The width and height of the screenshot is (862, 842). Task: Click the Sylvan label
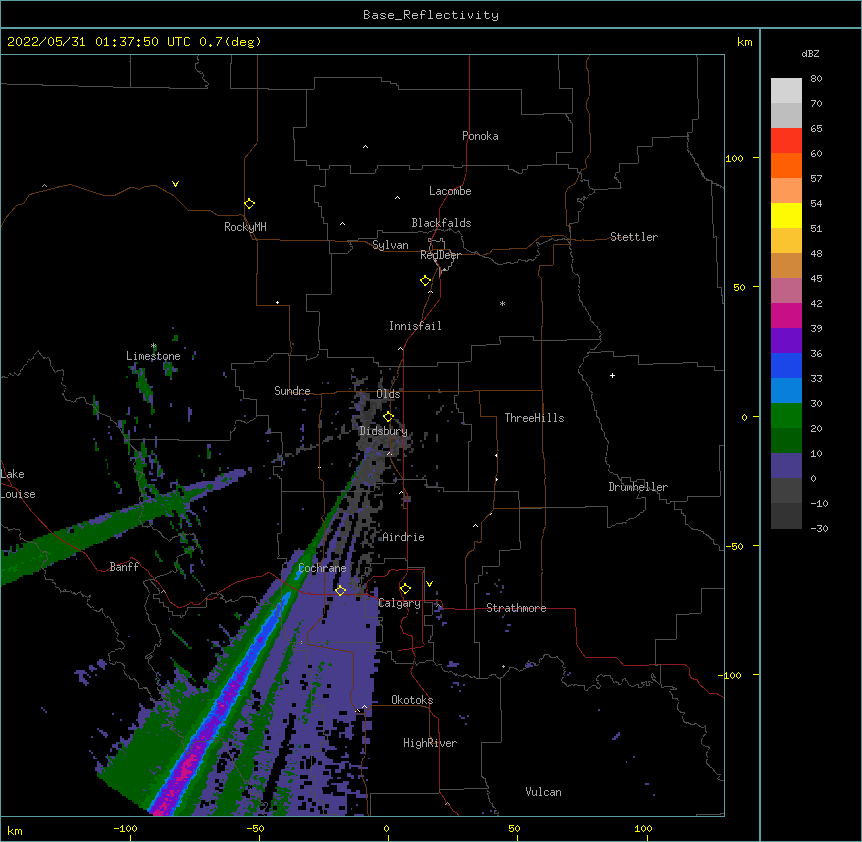point(390,245)
